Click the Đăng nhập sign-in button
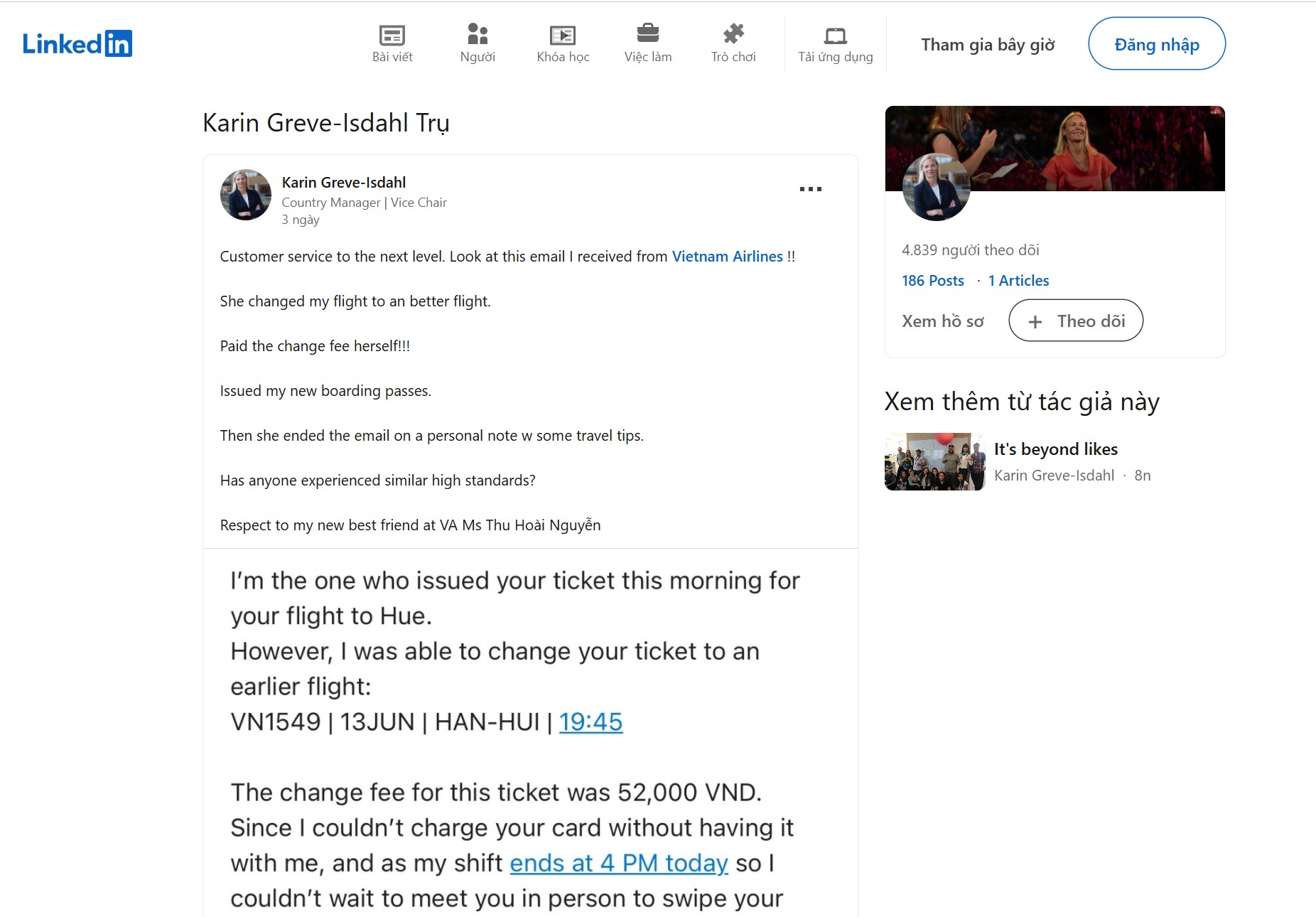Viewport: 1316px width, 917px height. 1157,44
